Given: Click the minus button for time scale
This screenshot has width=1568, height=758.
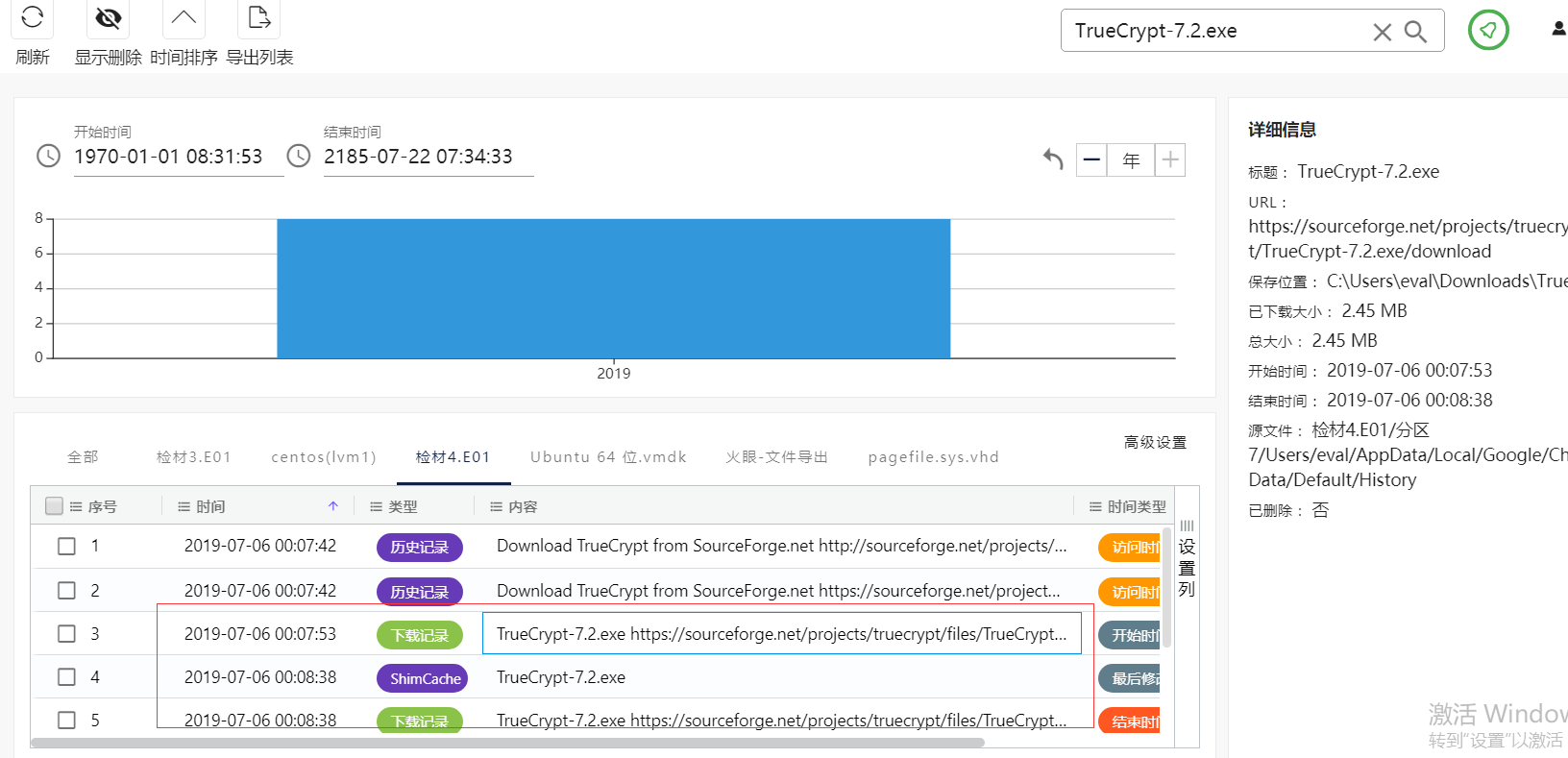Looking at the screenshot, I should (1091, 159).
